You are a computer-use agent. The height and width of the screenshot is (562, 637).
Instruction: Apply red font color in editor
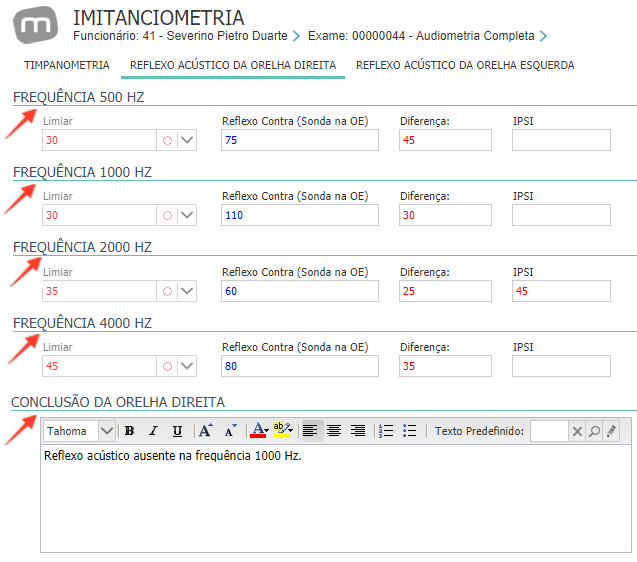click(258, 431)
